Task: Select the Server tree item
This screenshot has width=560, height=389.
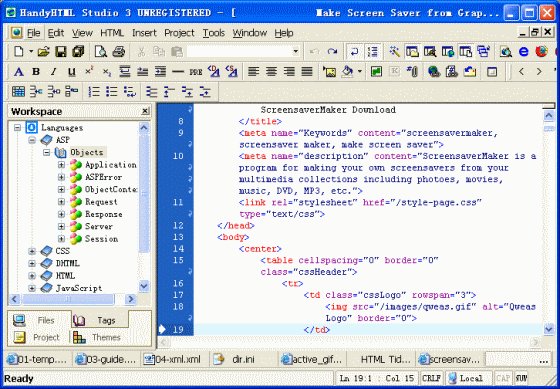Action: [x=99, y=227]
